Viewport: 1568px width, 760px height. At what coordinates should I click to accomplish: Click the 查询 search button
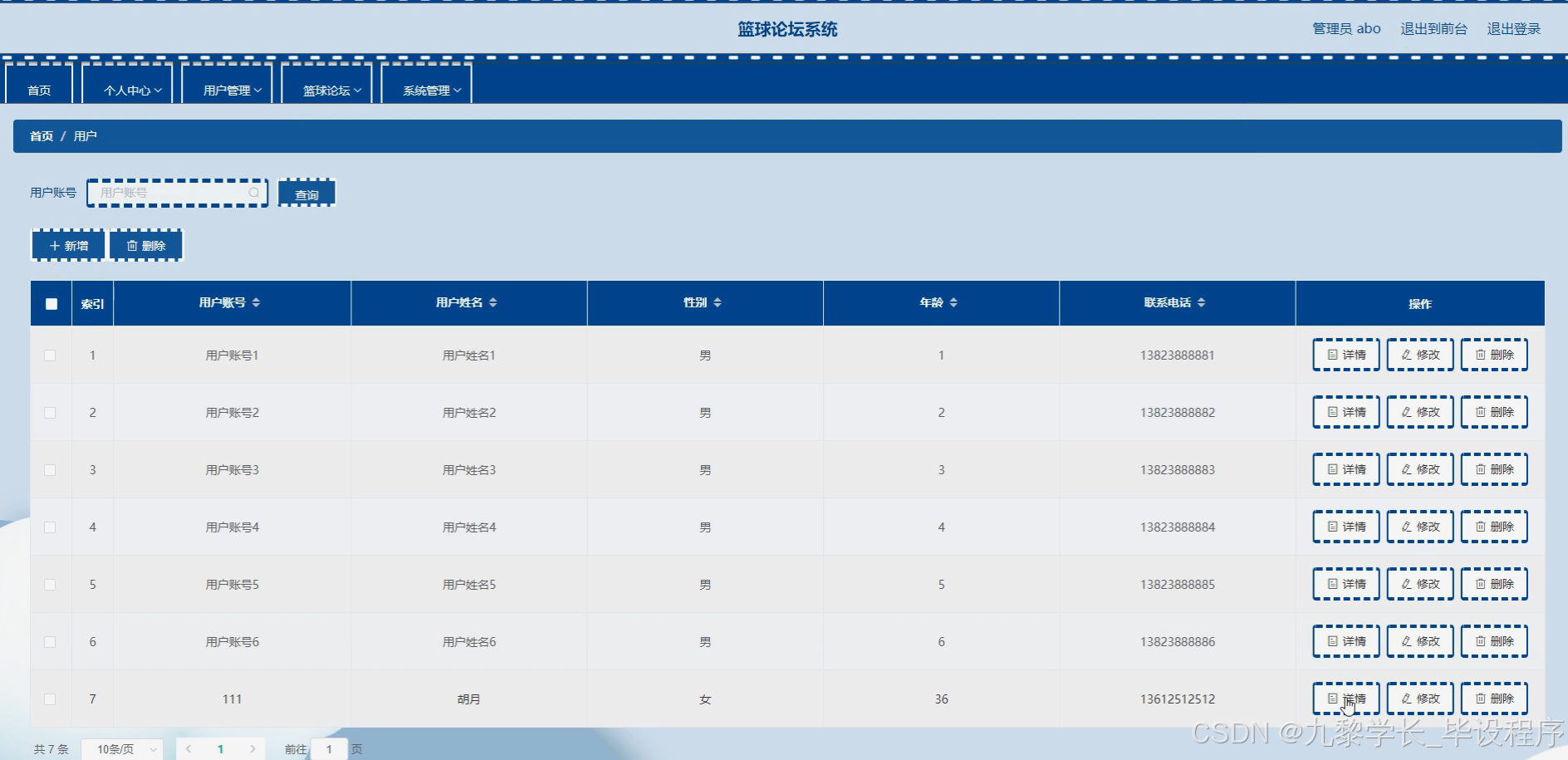[x=306, y=194]
